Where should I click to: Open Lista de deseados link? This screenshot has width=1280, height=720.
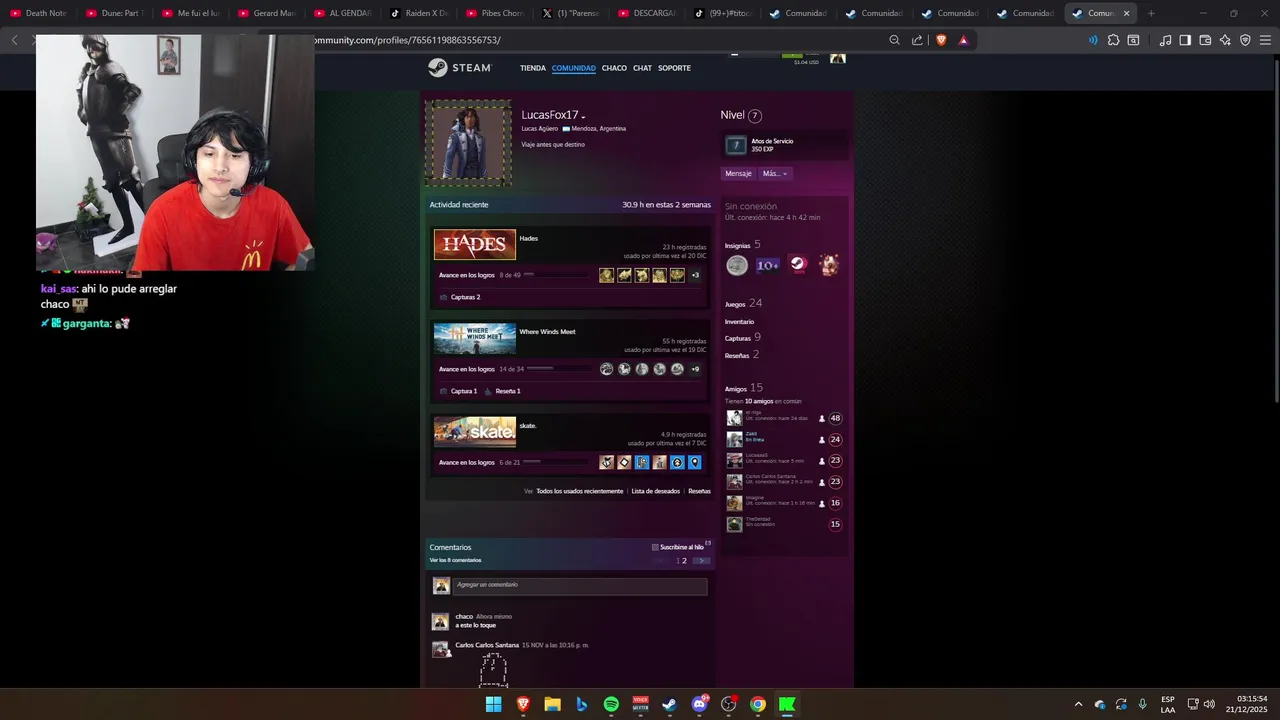pyautogui.click(x=656, y=491)
